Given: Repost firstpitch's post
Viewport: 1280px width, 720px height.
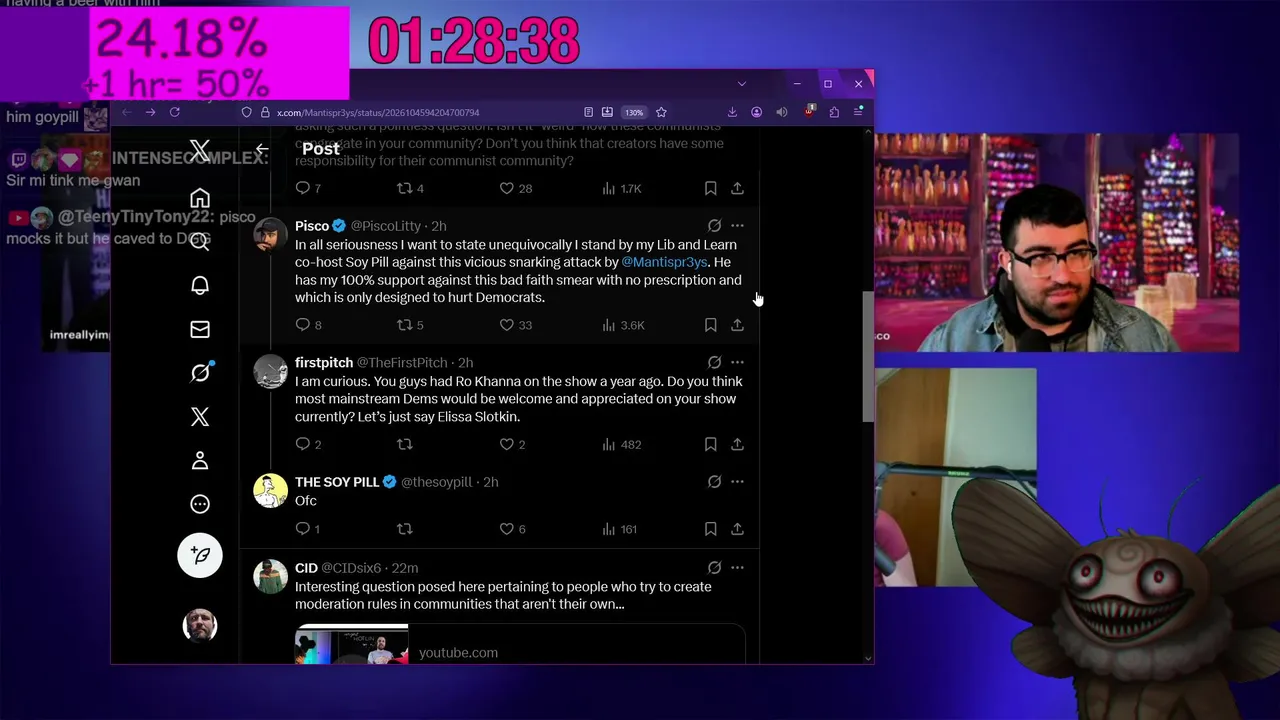Looking at the screenshot, I should 404,444.
